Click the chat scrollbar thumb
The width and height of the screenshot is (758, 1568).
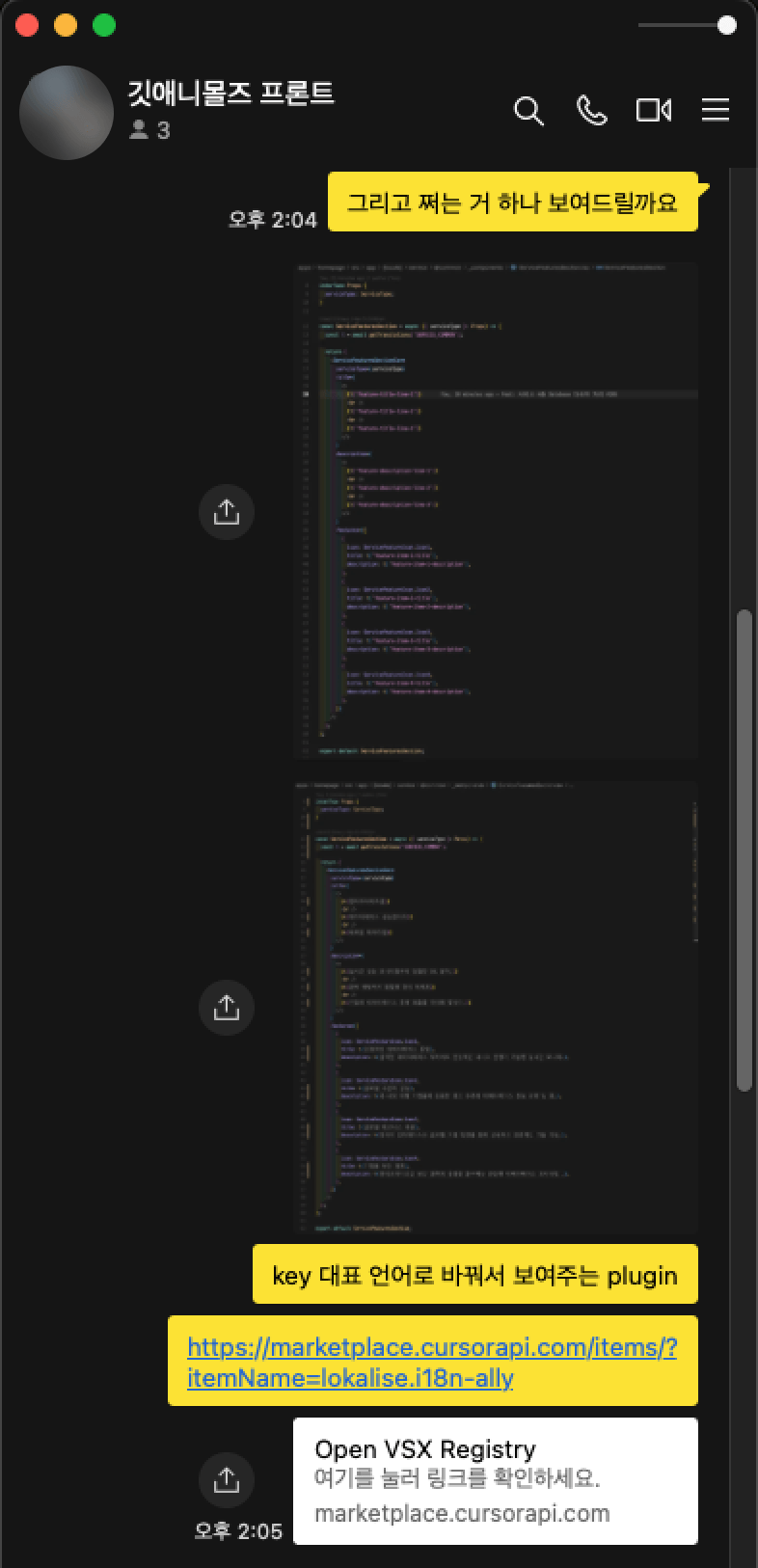743,850
